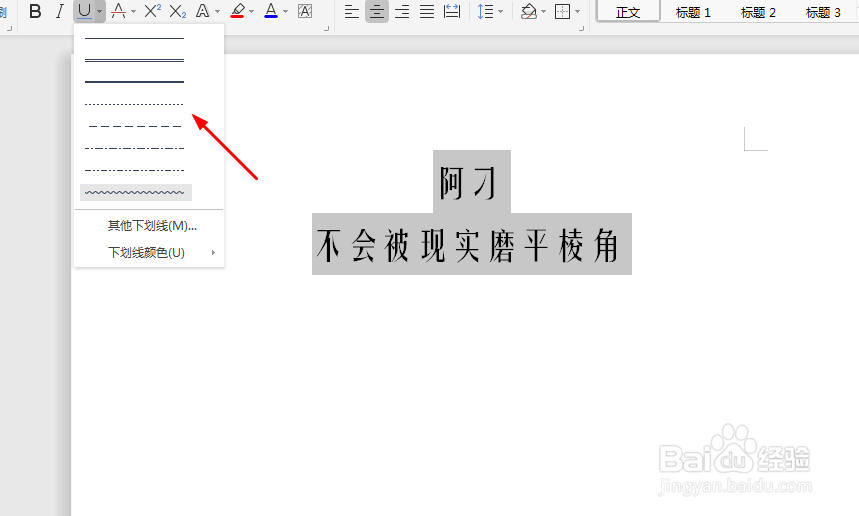
Task: Open paragraph dialog launcher
Action: 581,28
